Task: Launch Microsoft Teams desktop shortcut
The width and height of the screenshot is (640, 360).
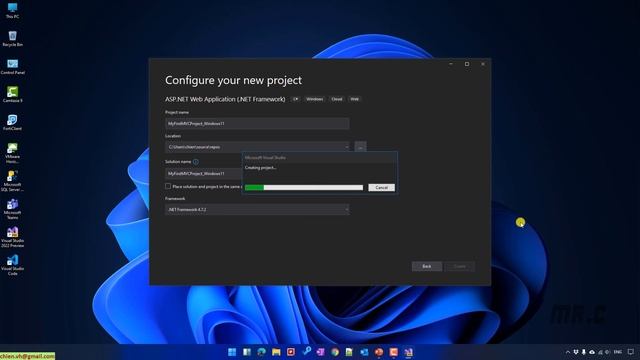Action: (12, 209)
